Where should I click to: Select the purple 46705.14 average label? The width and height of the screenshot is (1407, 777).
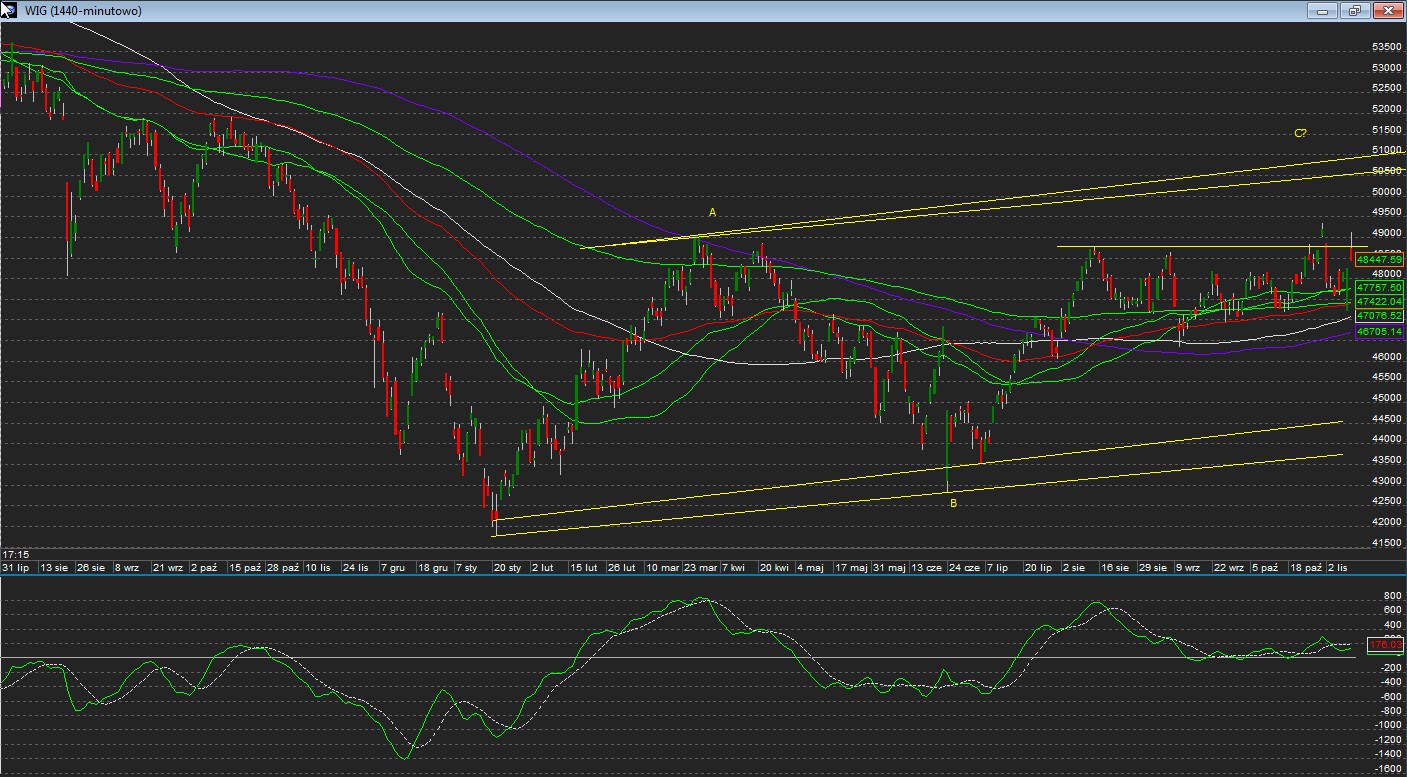pos(1379,331)
